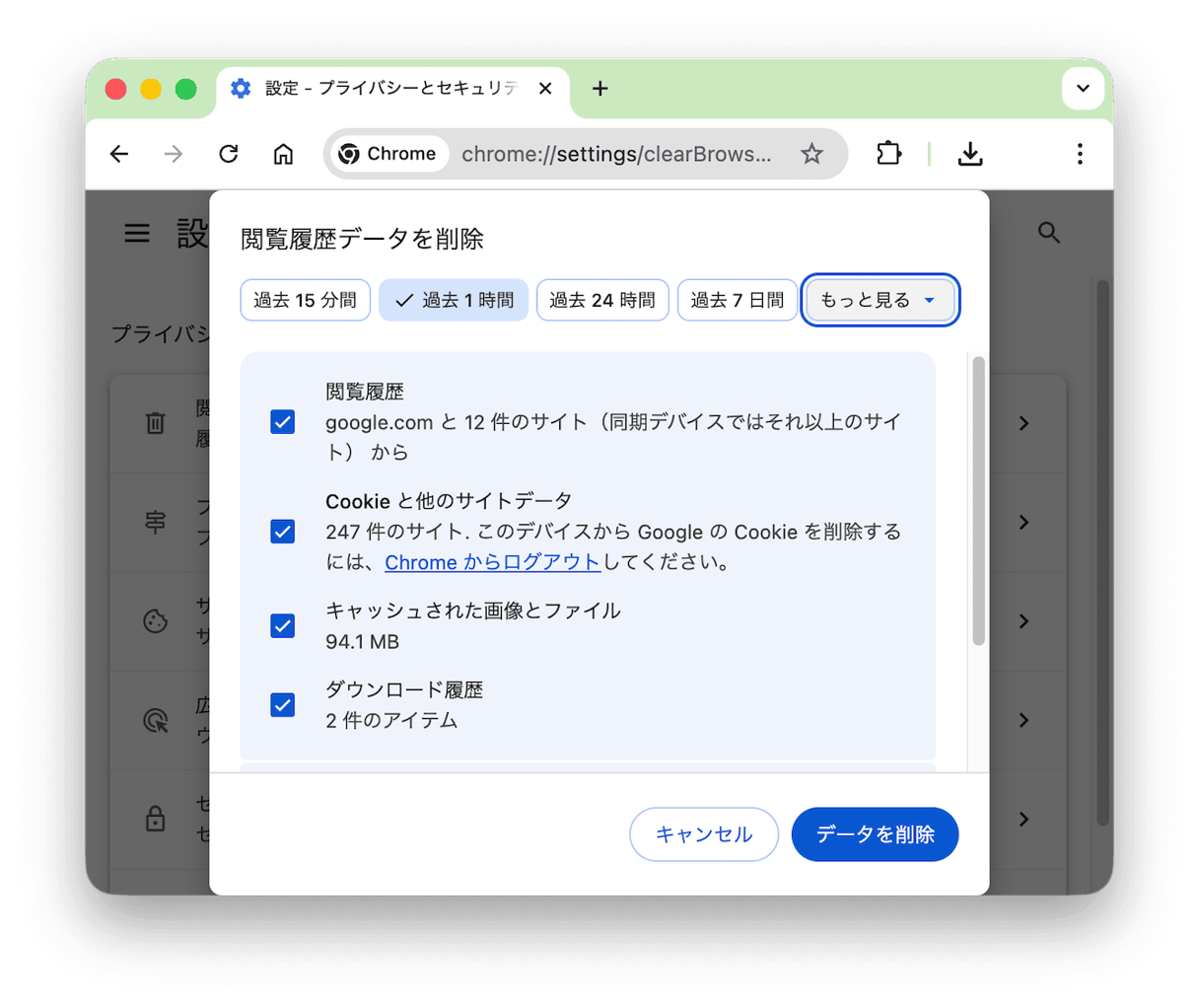Select the 過去 24 時間 time range
1199x1008 pixels.
click(602, 300)
